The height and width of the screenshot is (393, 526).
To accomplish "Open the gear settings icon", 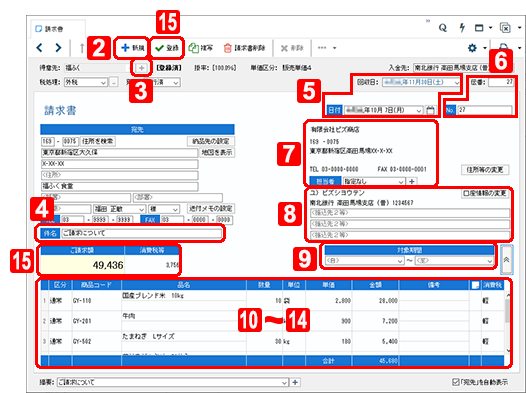I will (472, 48).
